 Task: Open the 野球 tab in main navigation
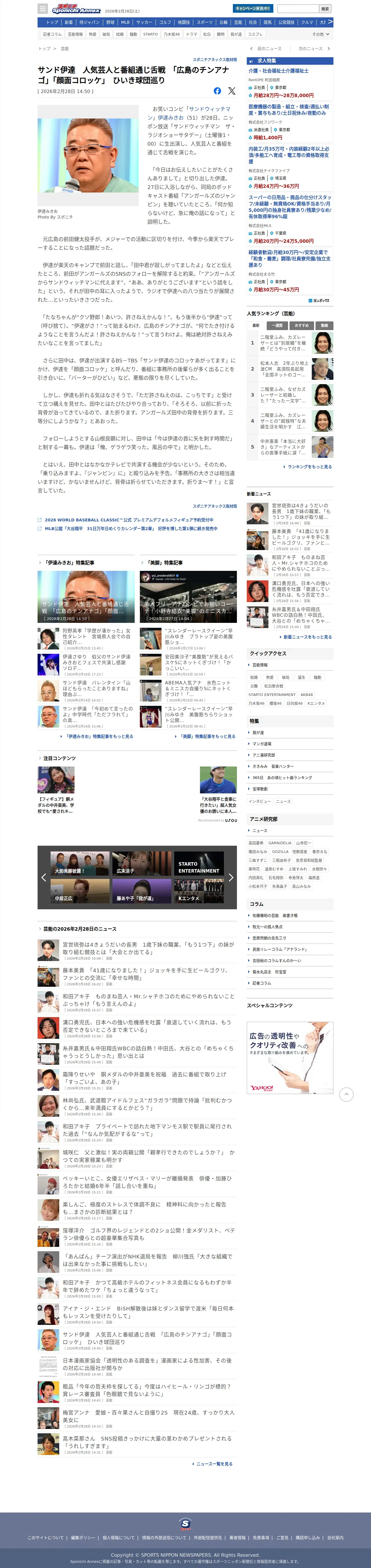(110, 23)
